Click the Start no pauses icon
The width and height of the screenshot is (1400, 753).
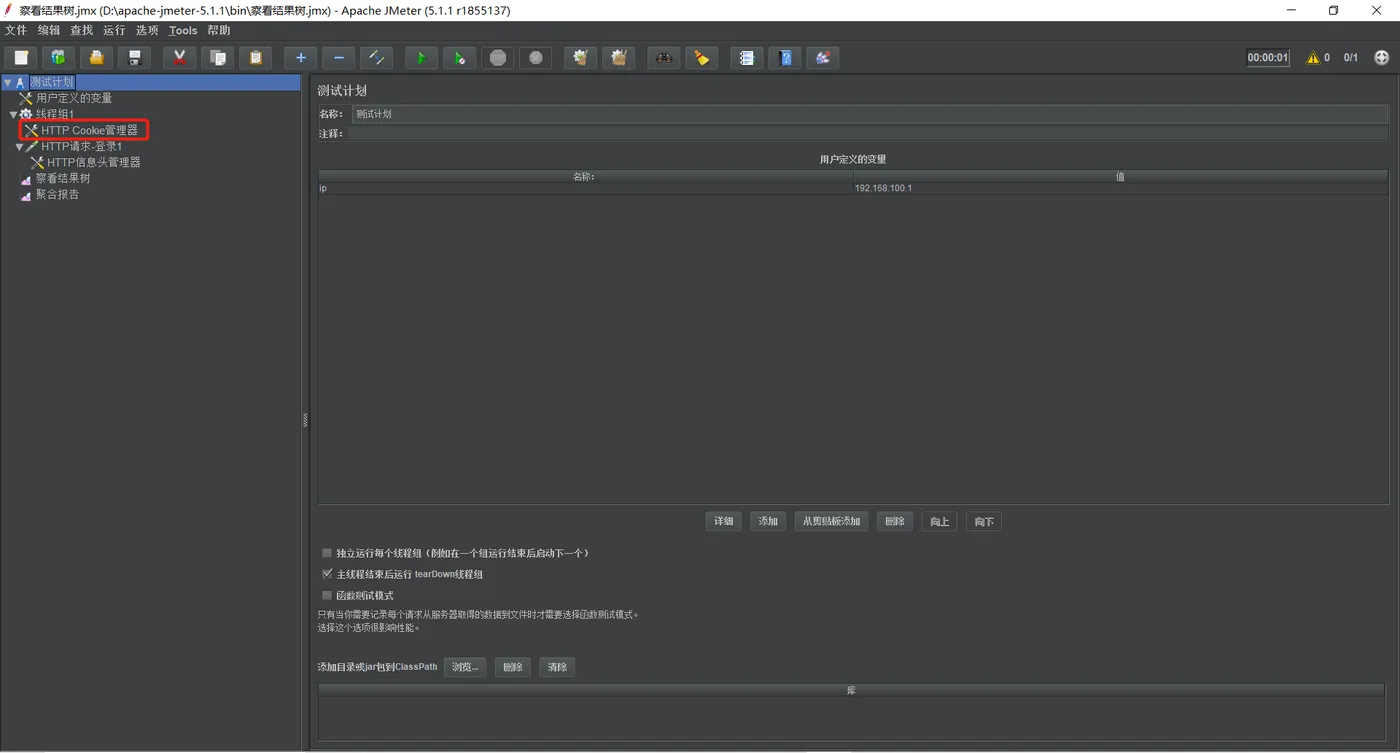pos(459,58)
